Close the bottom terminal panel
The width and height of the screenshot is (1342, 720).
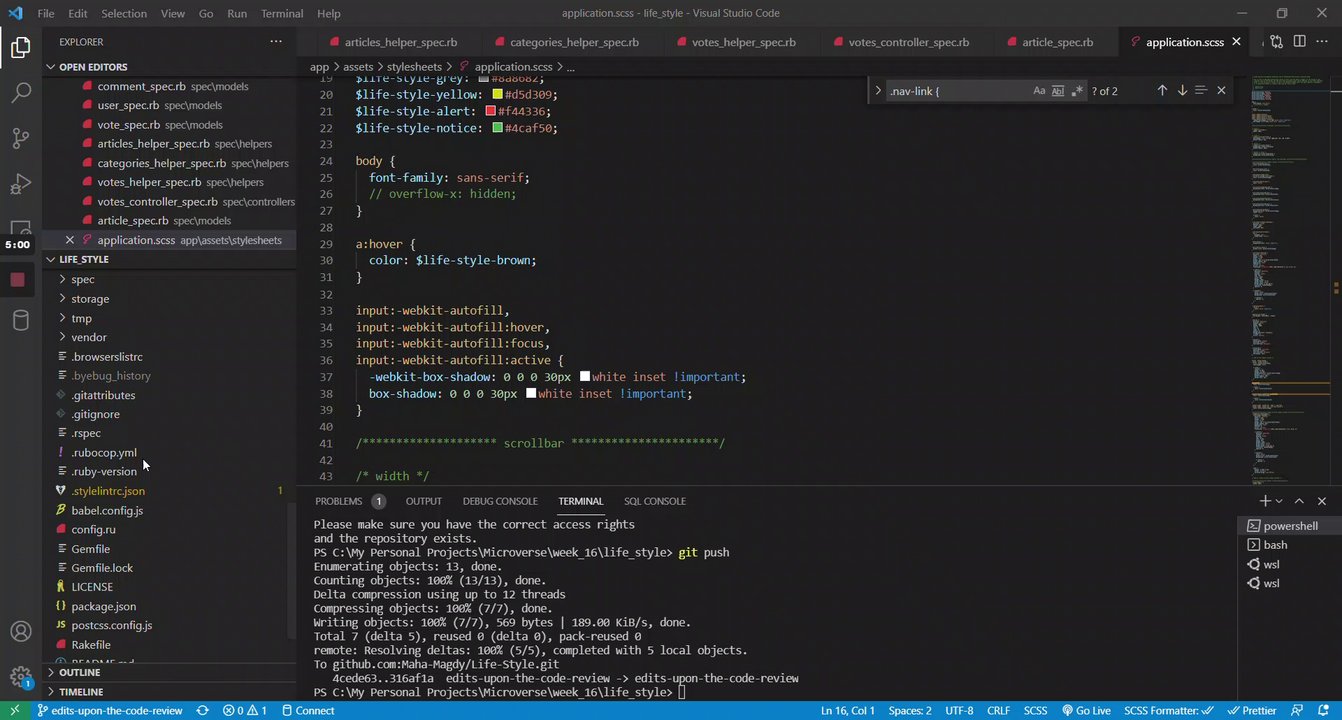point(1322,501)
